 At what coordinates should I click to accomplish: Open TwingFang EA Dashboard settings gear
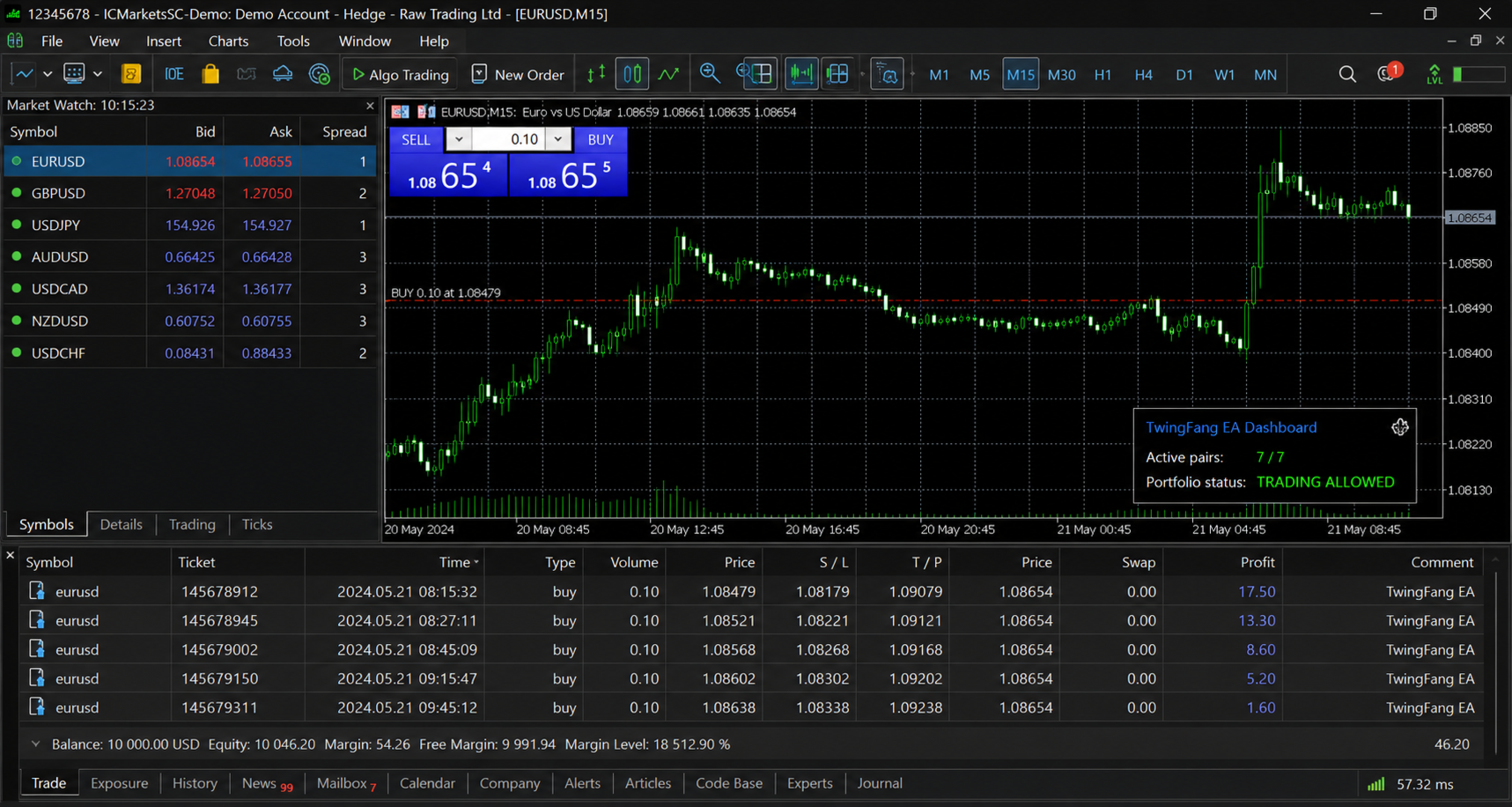click(1400, 427)
